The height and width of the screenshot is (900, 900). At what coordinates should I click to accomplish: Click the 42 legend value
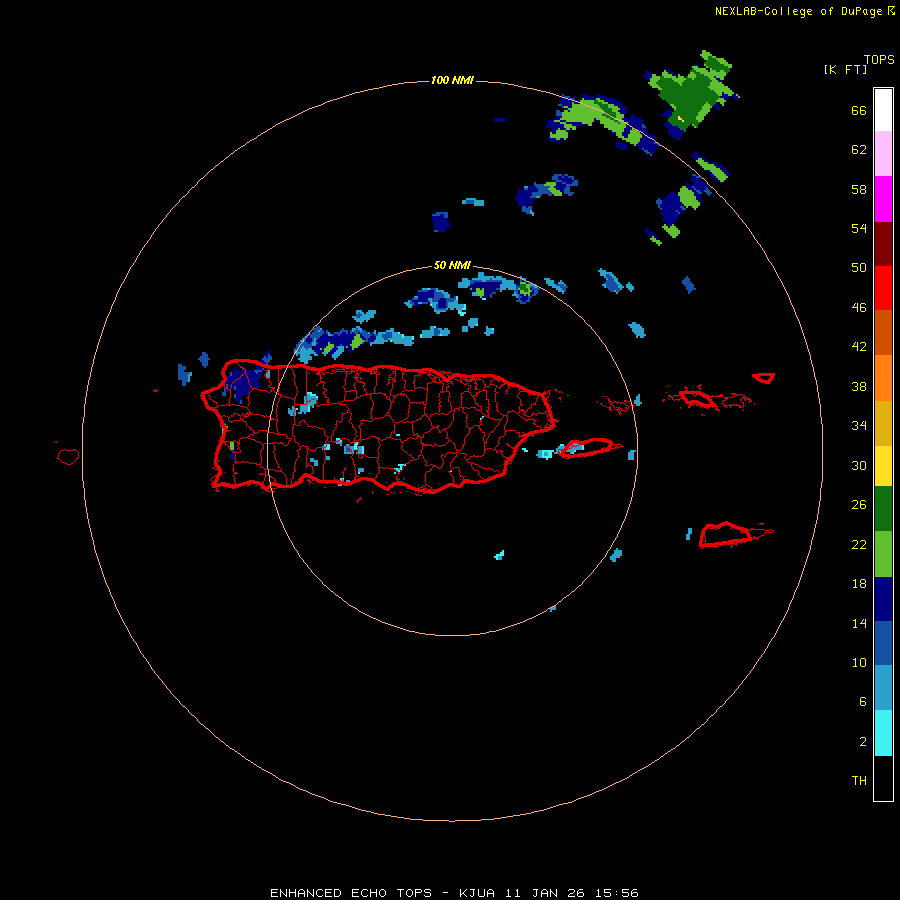[x=859, y=347]
